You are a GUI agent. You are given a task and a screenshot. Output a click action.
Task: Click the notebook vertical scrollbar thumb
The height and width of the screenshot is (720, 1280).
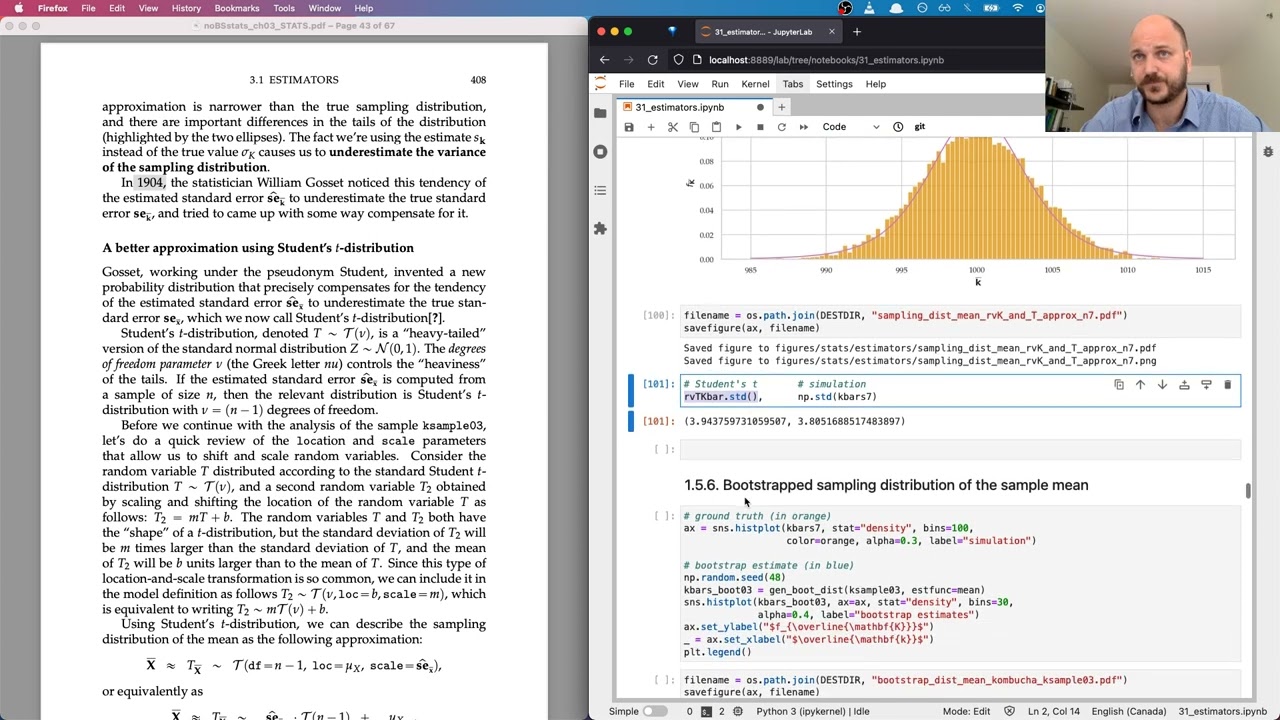coord(1248,491)
